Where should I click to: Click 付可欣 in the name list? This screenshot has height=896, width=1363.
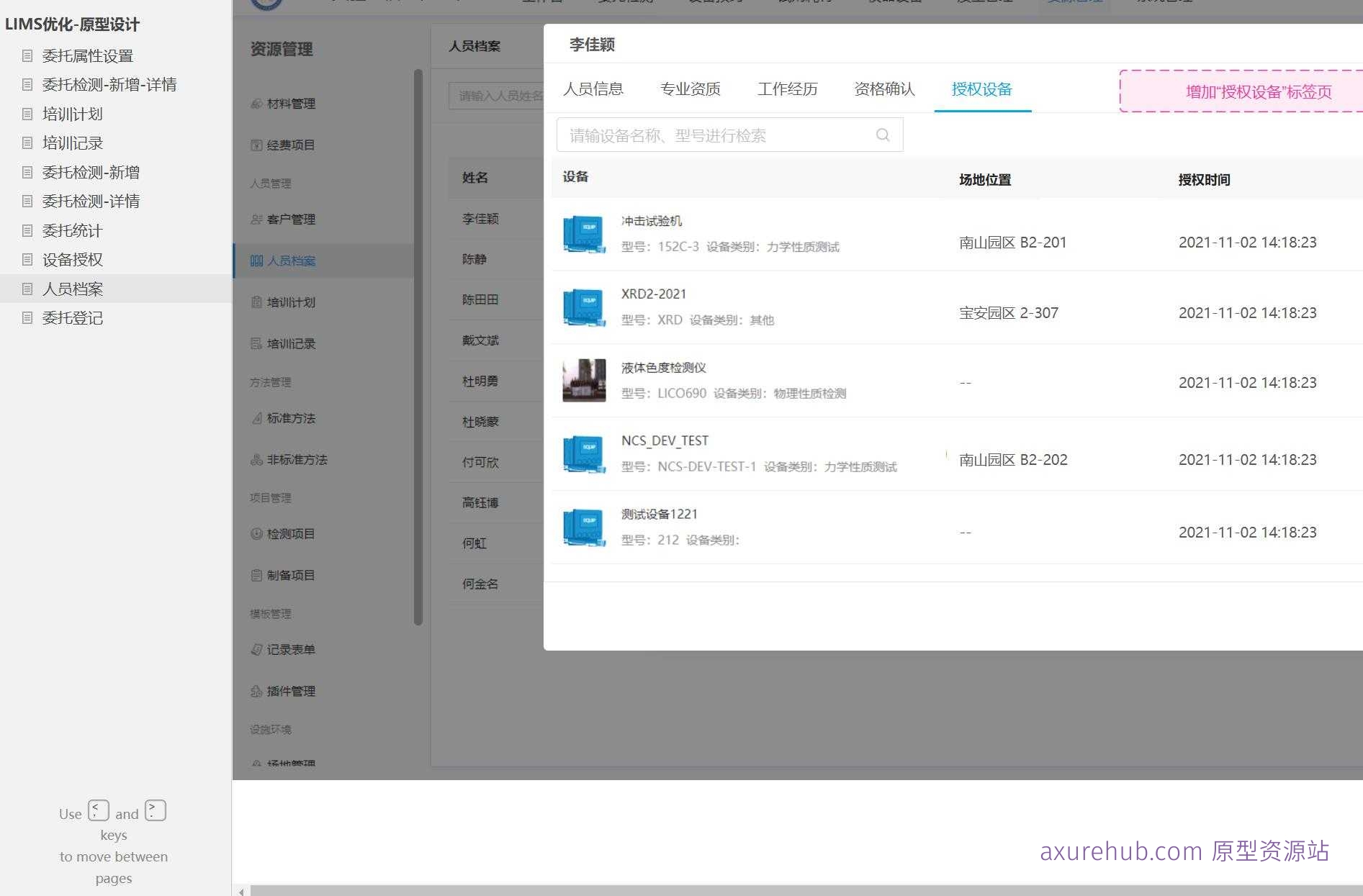pyautogui.click(x=480, y=462)
